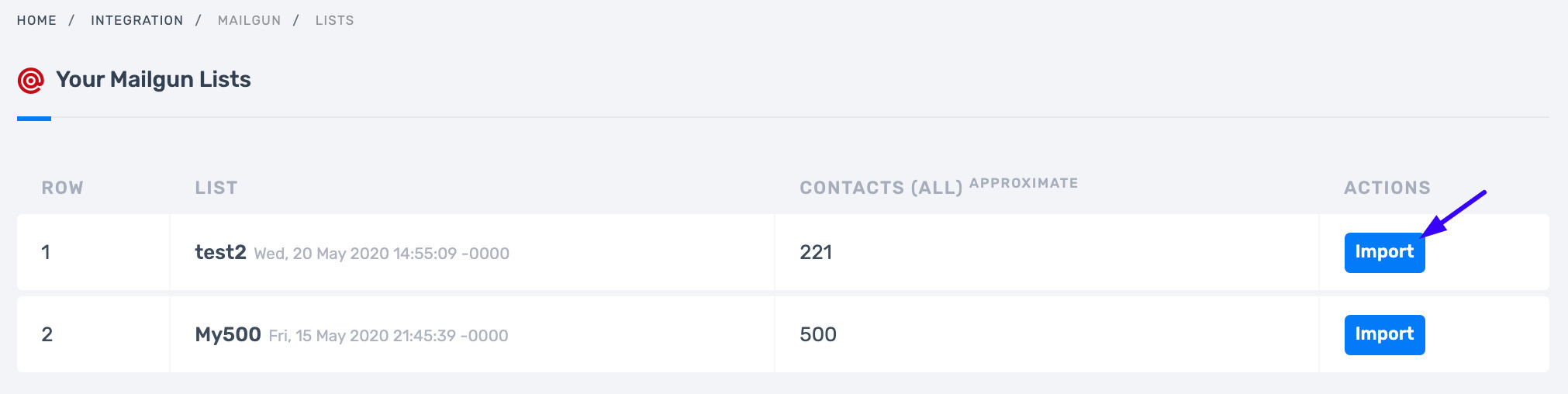Click the CONTACTS (ALL) column header
1568x394 pixels.
pyautogui.click(x=881, y=188)
